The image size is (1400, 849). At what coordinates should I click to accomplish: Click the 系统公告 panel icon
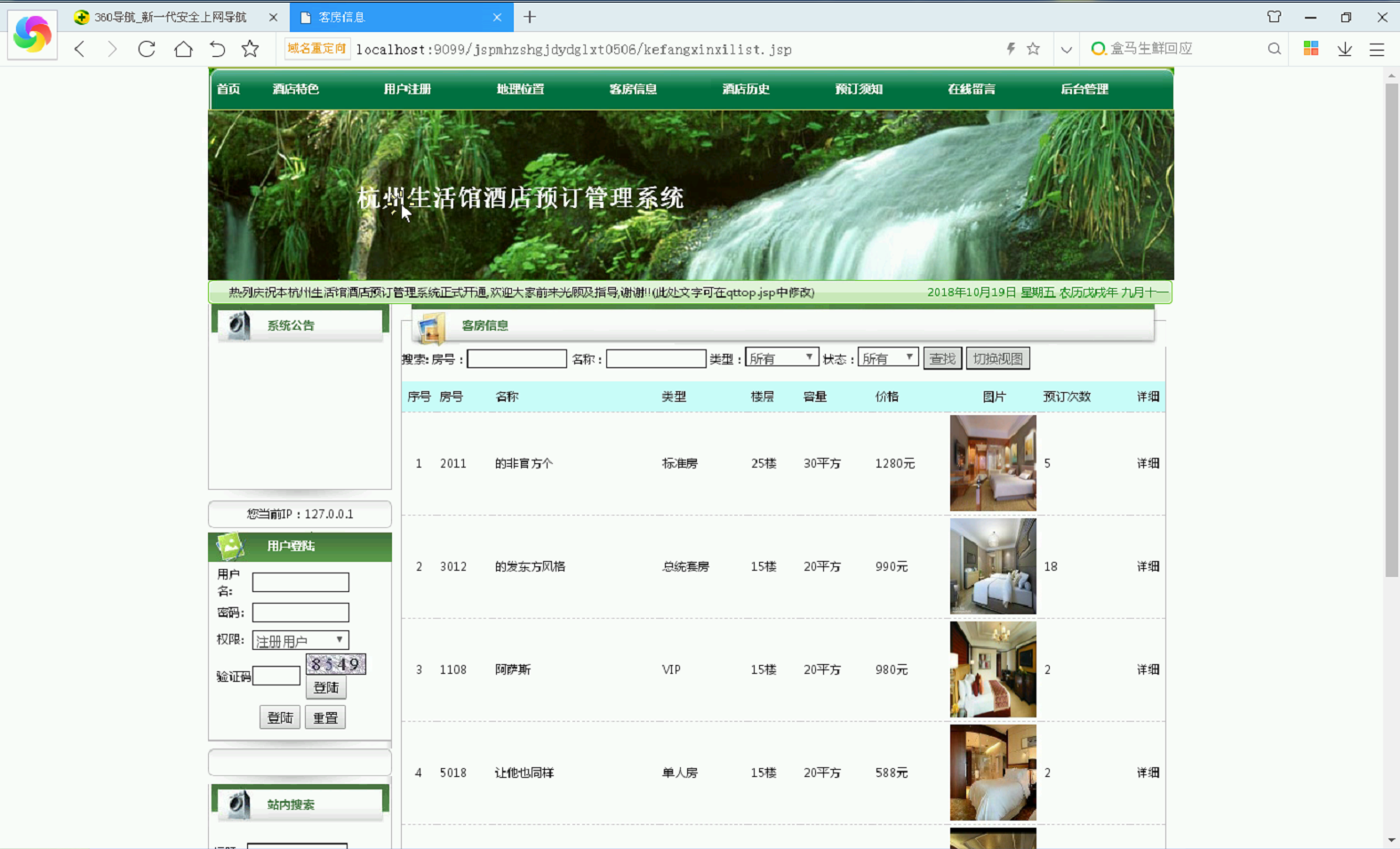click(238, 325)
